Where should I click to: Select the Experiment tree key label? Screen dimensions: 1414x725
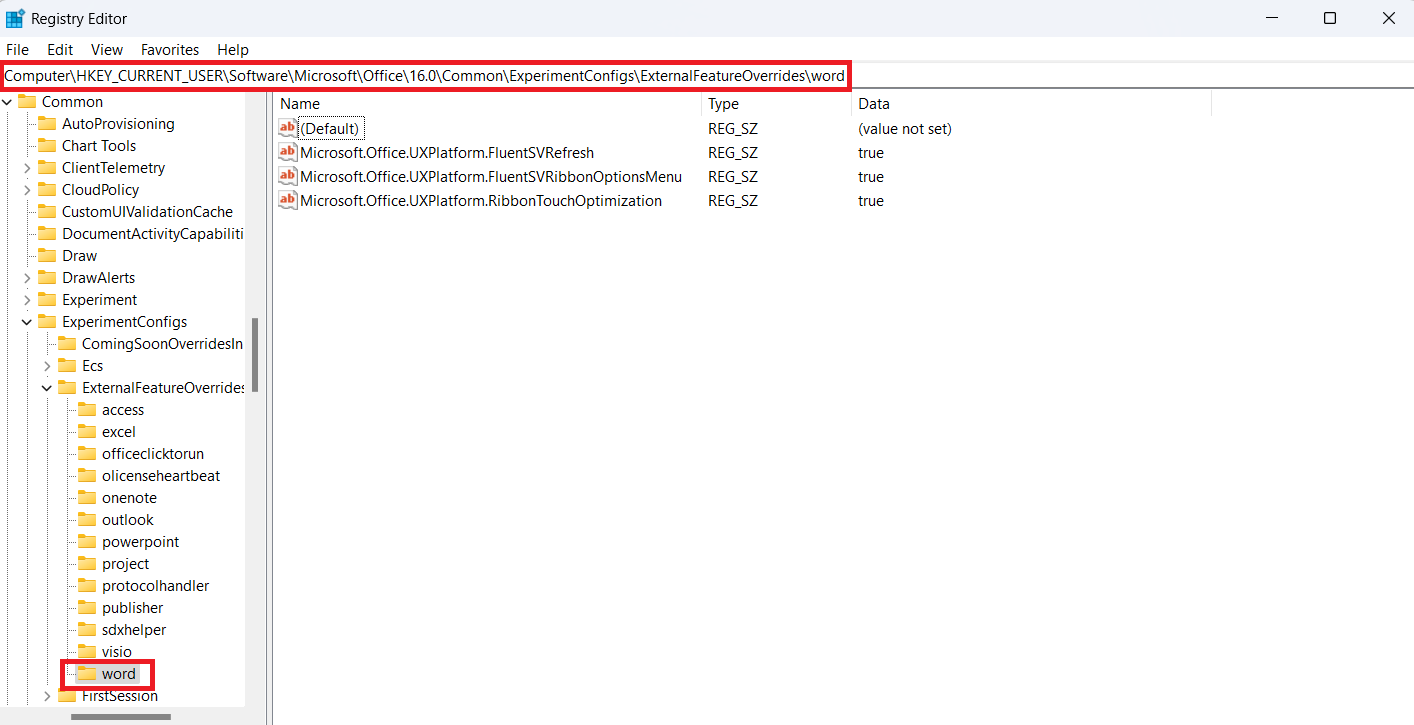point(99,300)
